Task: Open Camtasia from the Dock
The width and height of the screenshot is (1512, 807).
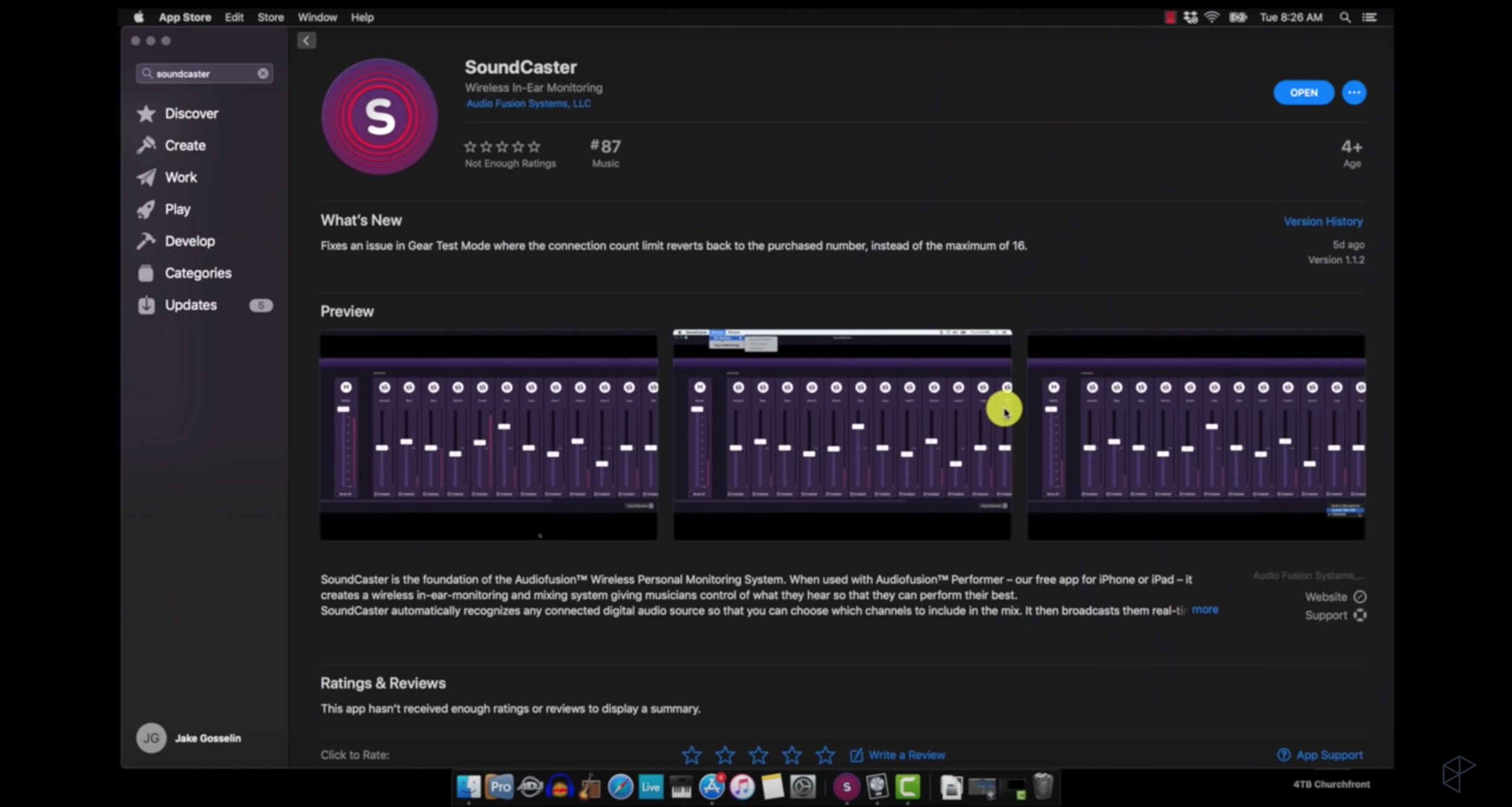Action: (907, 787)
